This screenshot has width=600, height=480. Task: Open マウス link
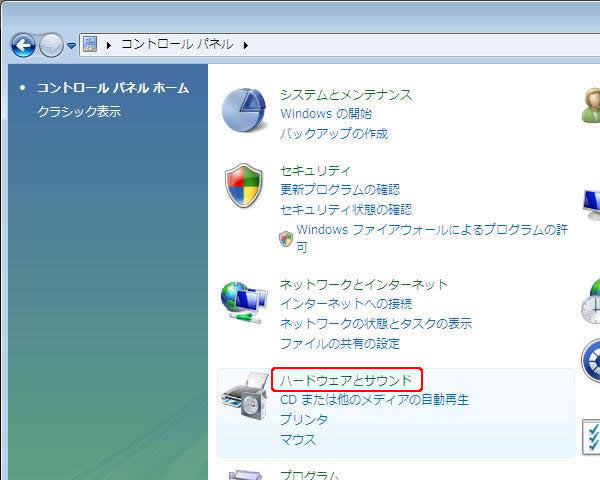click(298, 440)
